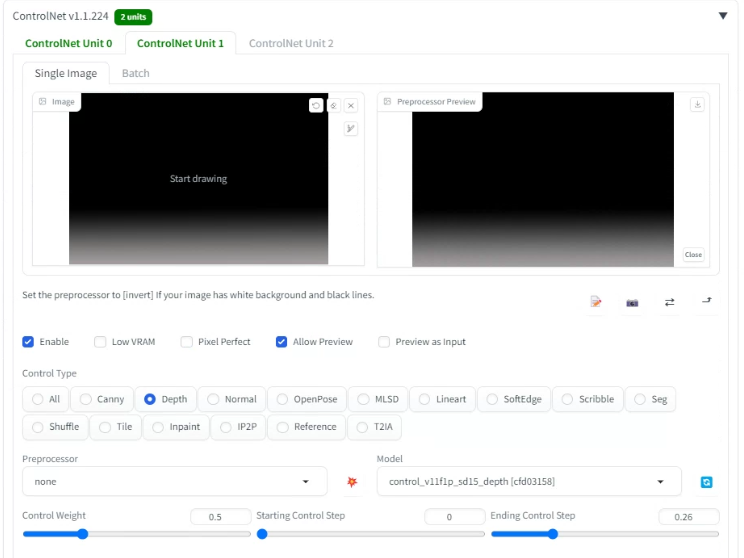Click the image icon in the Image label

coord(43,102)
